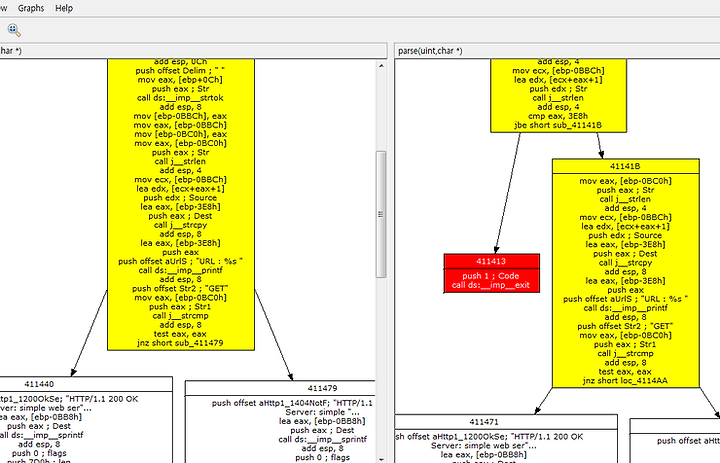
Task: Click "push offset aHttp1_1404NotF" line in node 411479
Action: pyautogui.click(x=292, y=403)
